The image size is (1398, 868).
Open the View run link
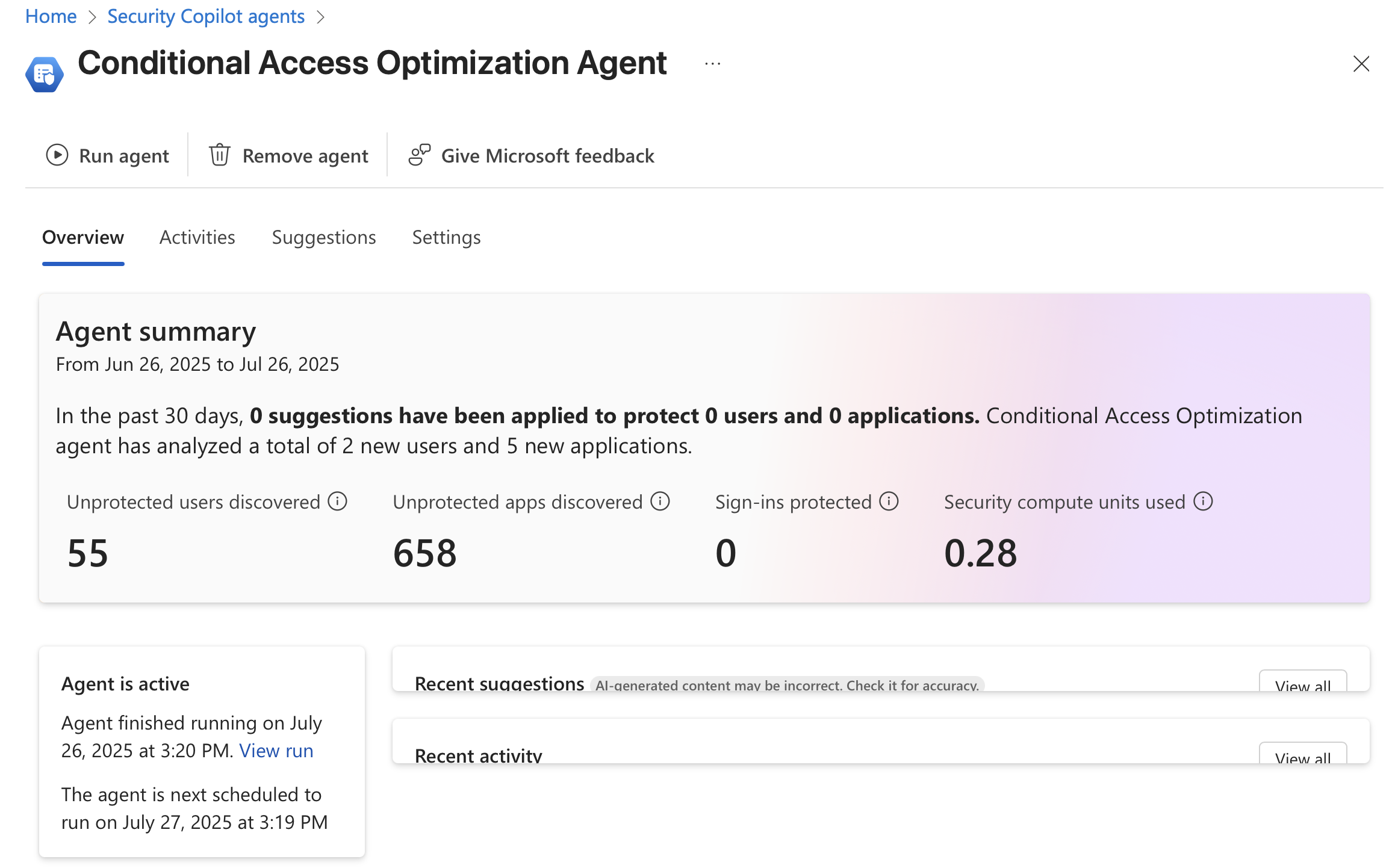[276, 751]
